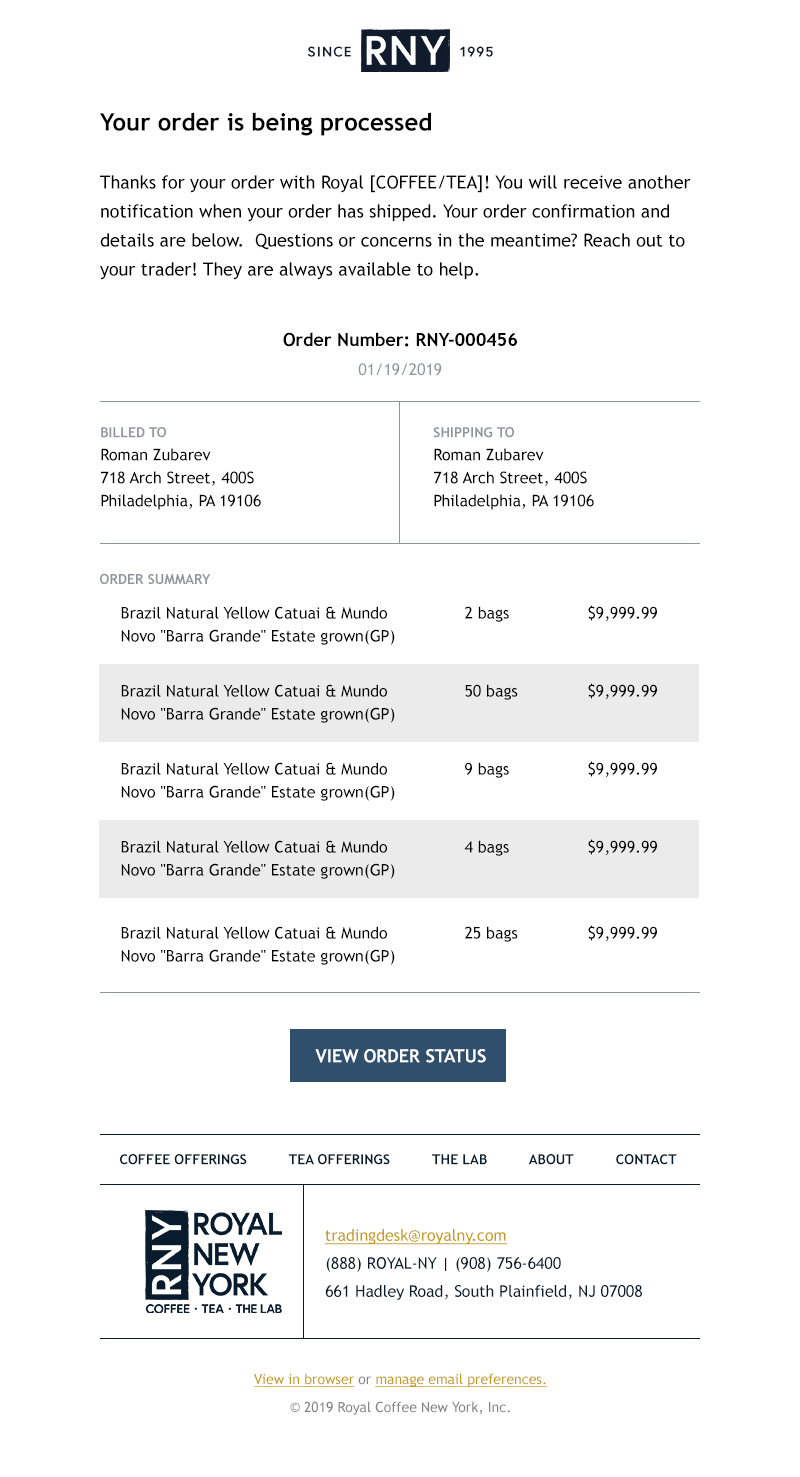The image size is (800, 1477).
Task: Open the Coffee Offerings menu link
Action: click(x=183, y=1160)
